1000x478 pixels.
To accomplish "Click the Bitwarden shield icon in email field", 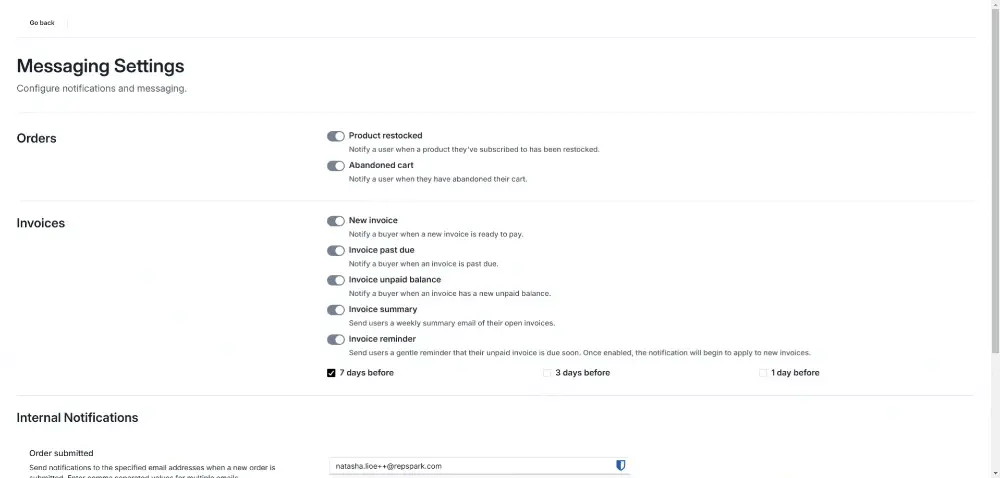I will 621,465.
